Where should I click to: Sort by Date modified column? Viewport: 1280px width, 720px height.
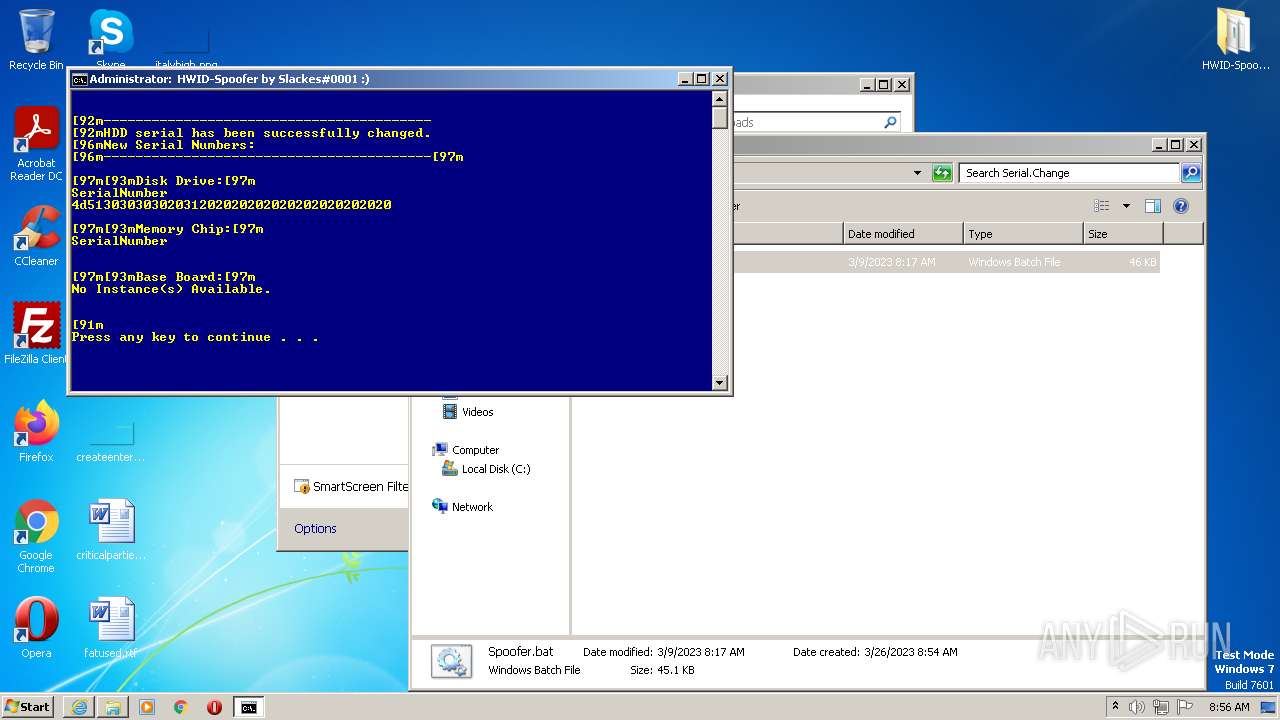[x=903, y=234]
